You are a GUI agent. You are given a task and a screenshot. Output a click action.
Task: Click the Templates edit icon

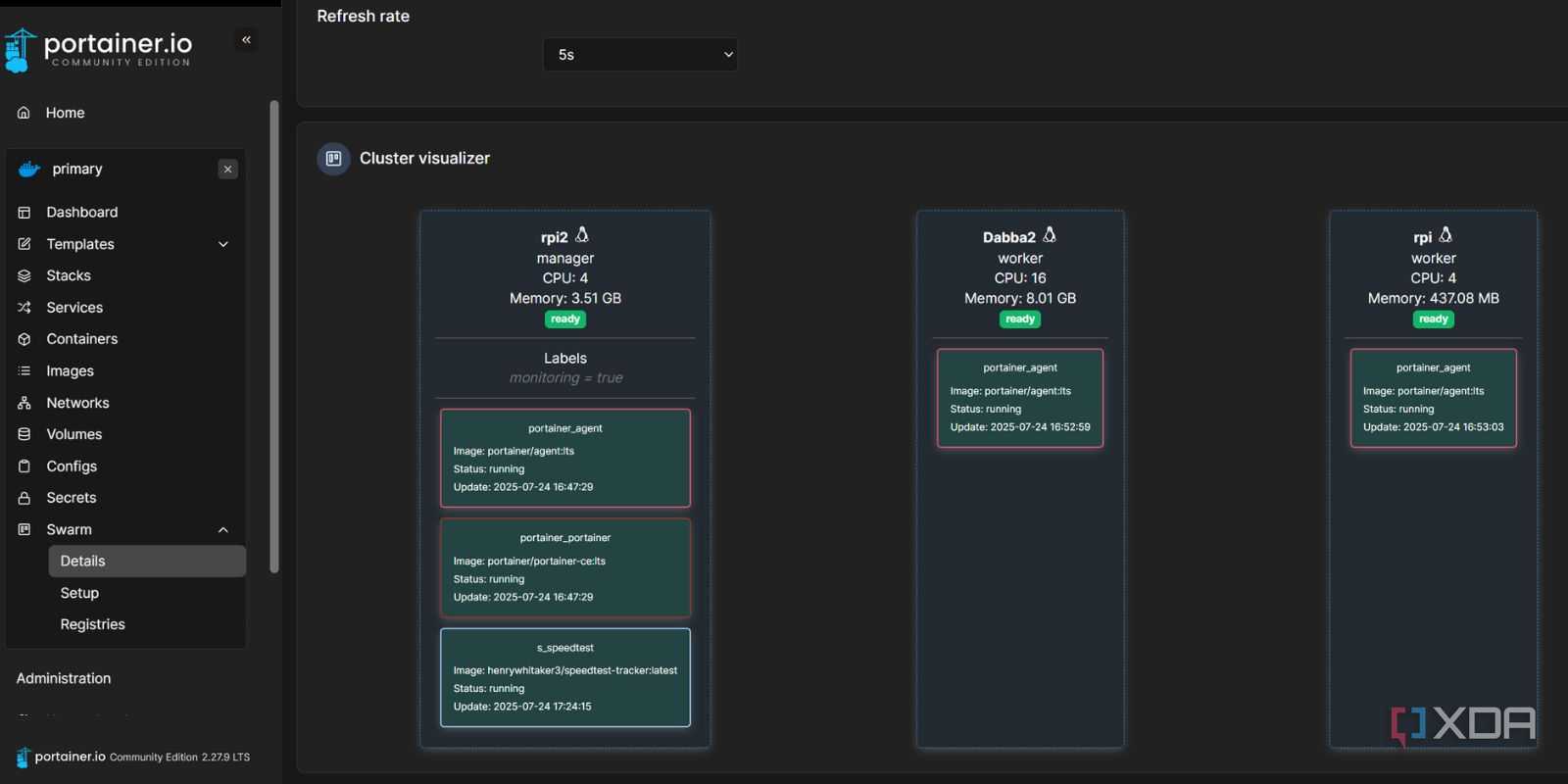(x=24, y=244)
